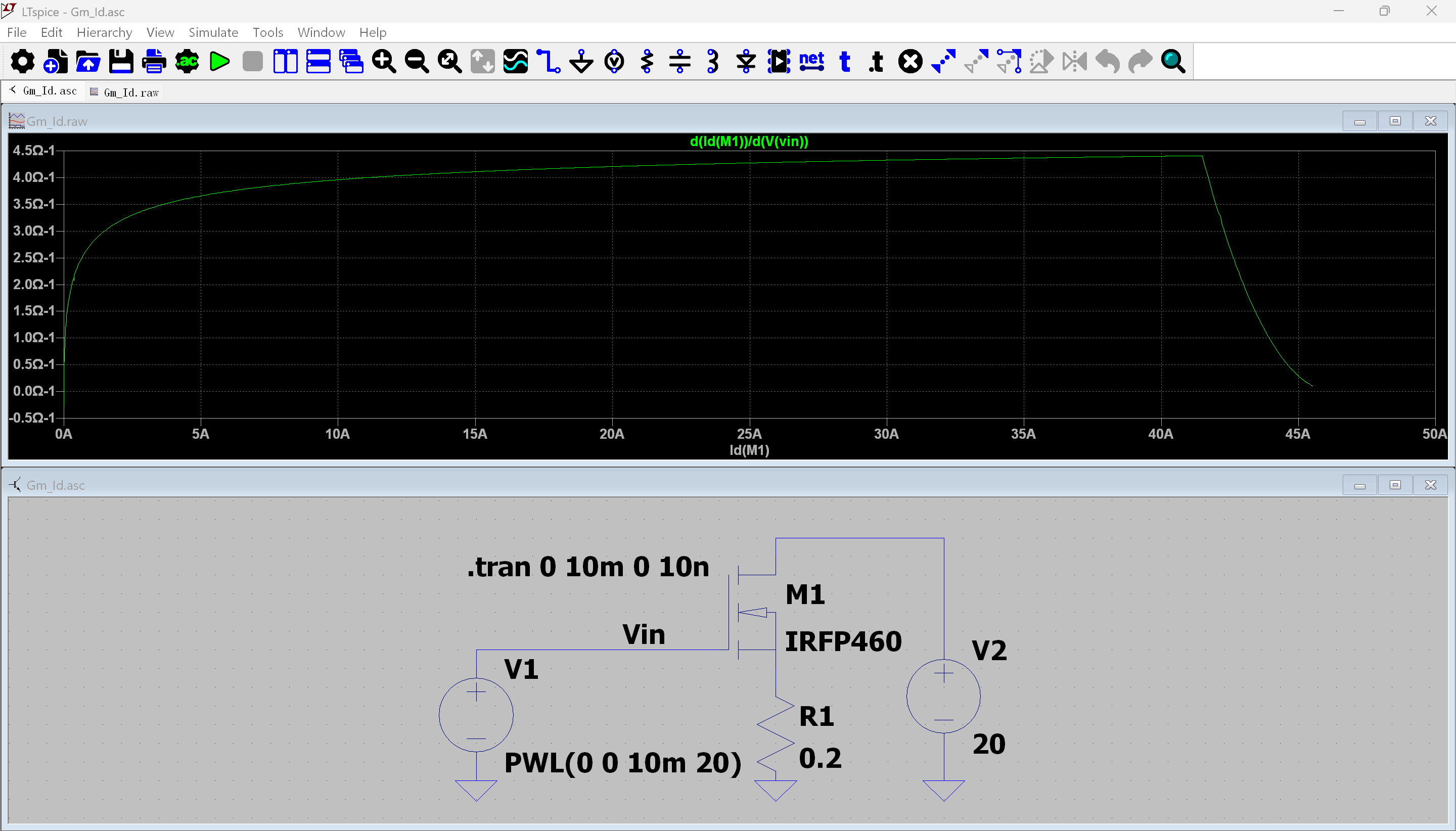
Task: Select the V2 voltage source symbol
Action: point(943,696)
